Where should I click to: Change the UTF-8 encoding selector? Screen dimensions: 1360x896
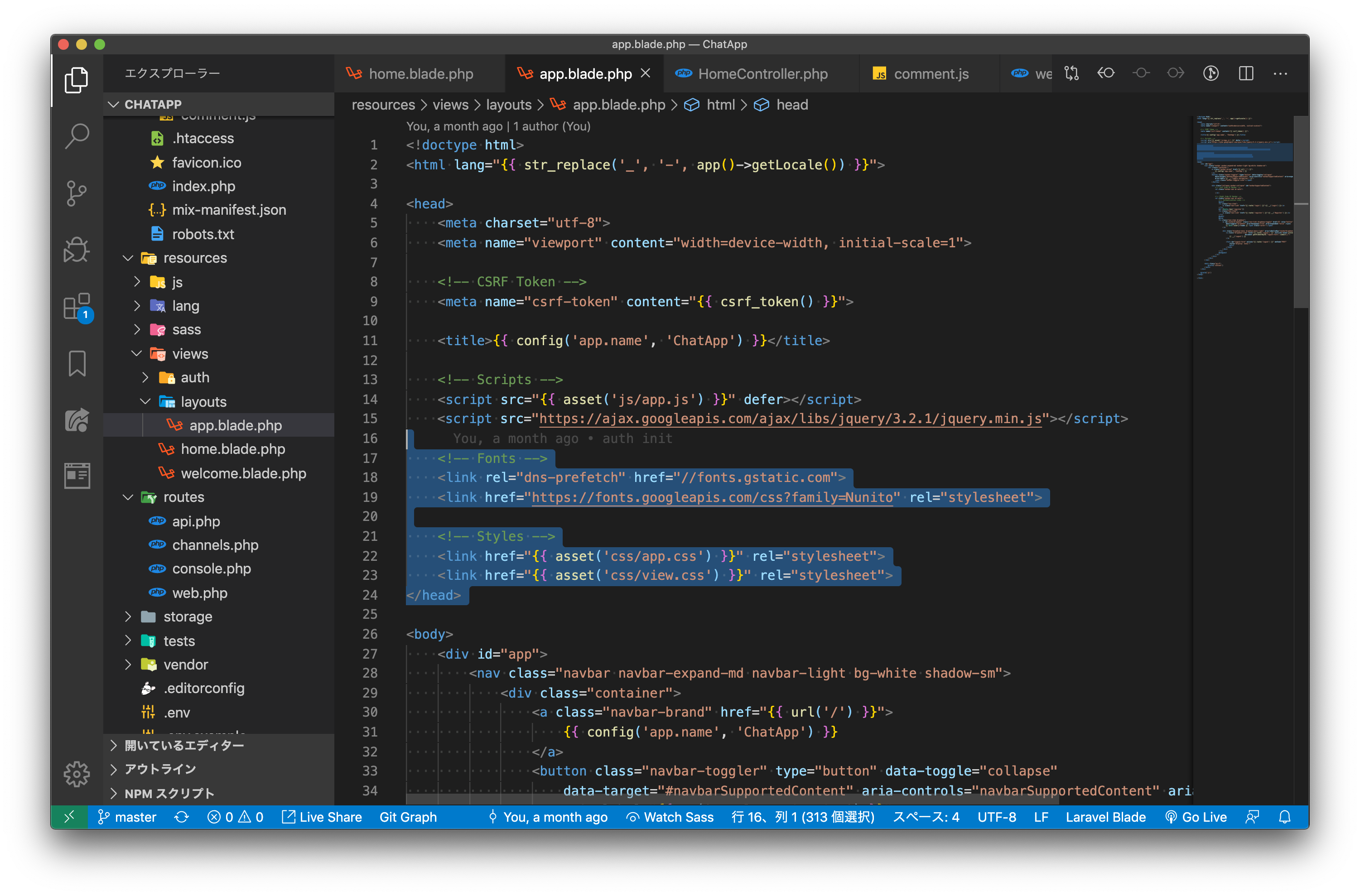click(997, 817)
